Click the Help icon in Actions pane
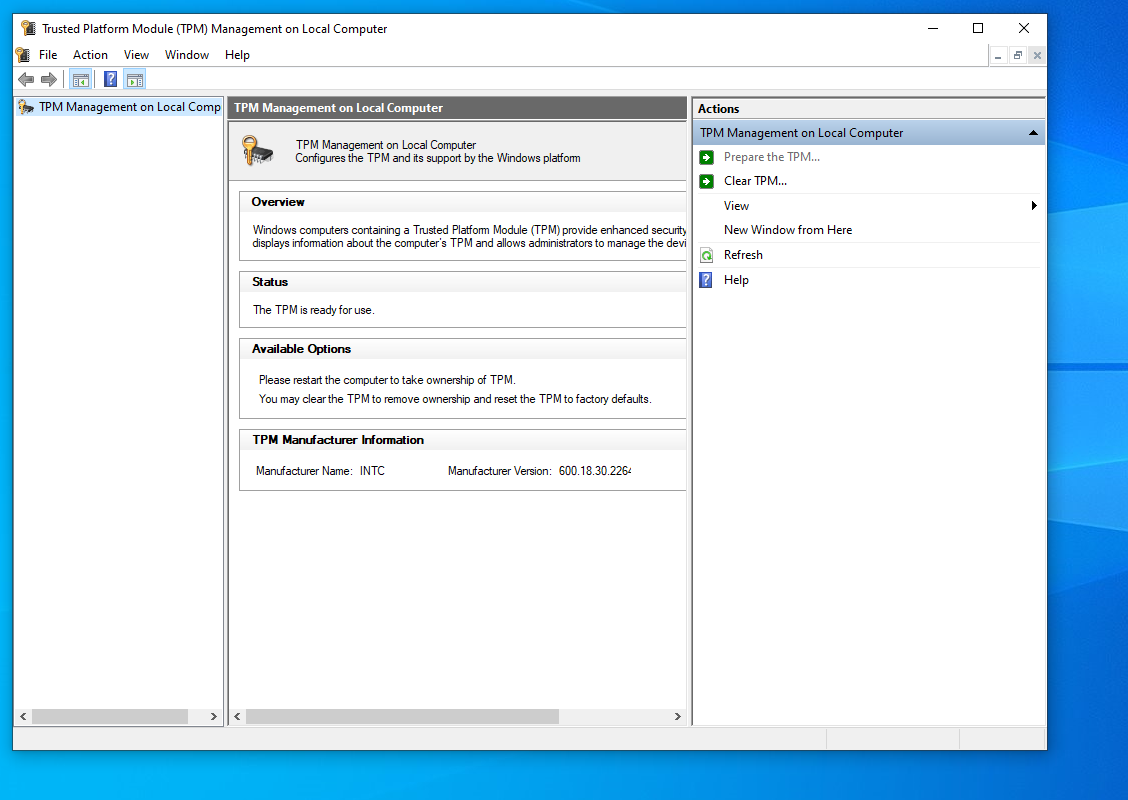 coord(706,280)
